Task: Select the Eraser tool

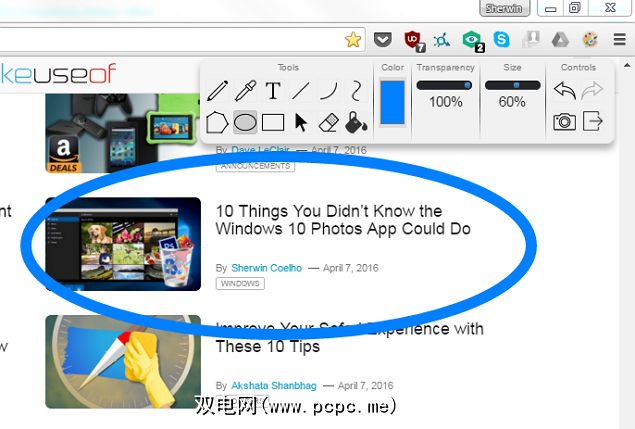Action: [328, 122]
